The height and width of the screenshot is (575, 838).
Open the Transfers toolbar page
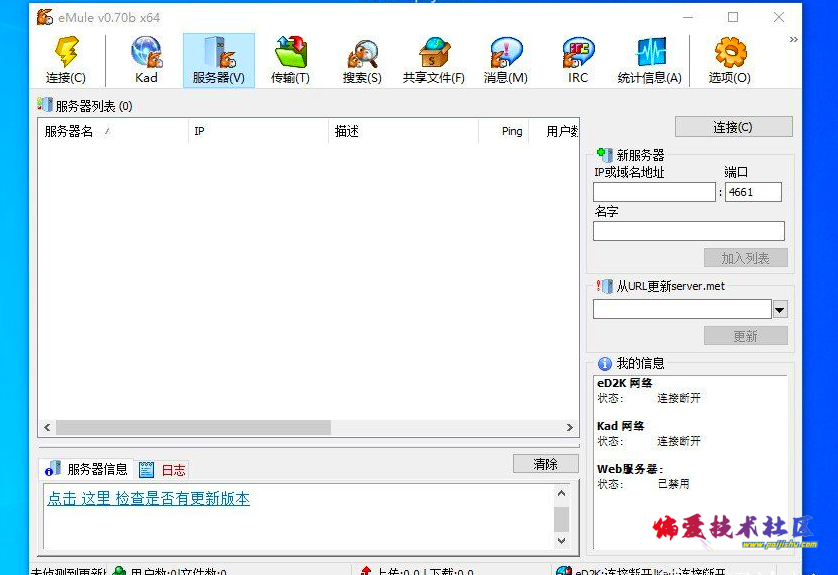tap(290, 60)
